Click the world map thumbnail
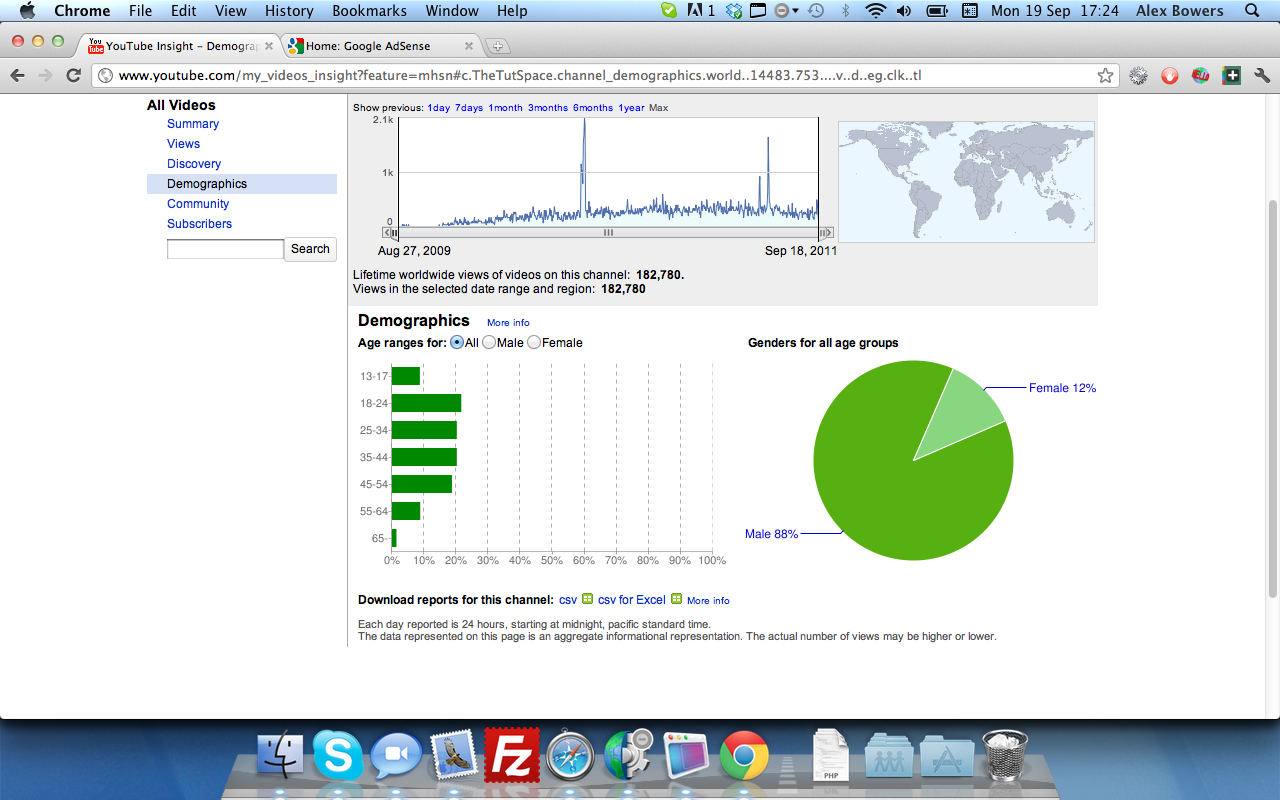The height and width of the screenshot is (800, 1280). pyautogui.click(x=966, y=182)
